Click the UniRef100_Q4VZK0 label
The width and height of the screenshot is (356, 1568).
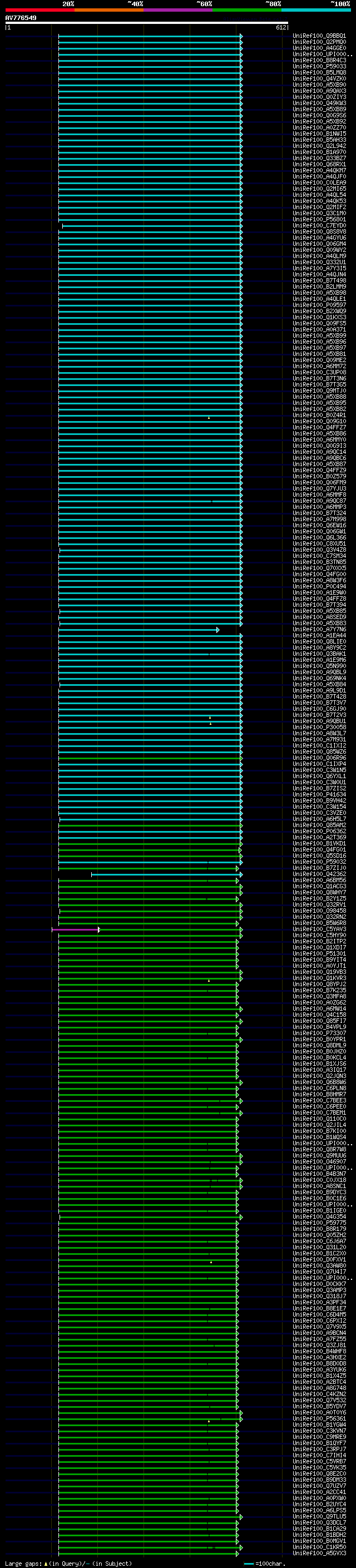pos(319,78)
